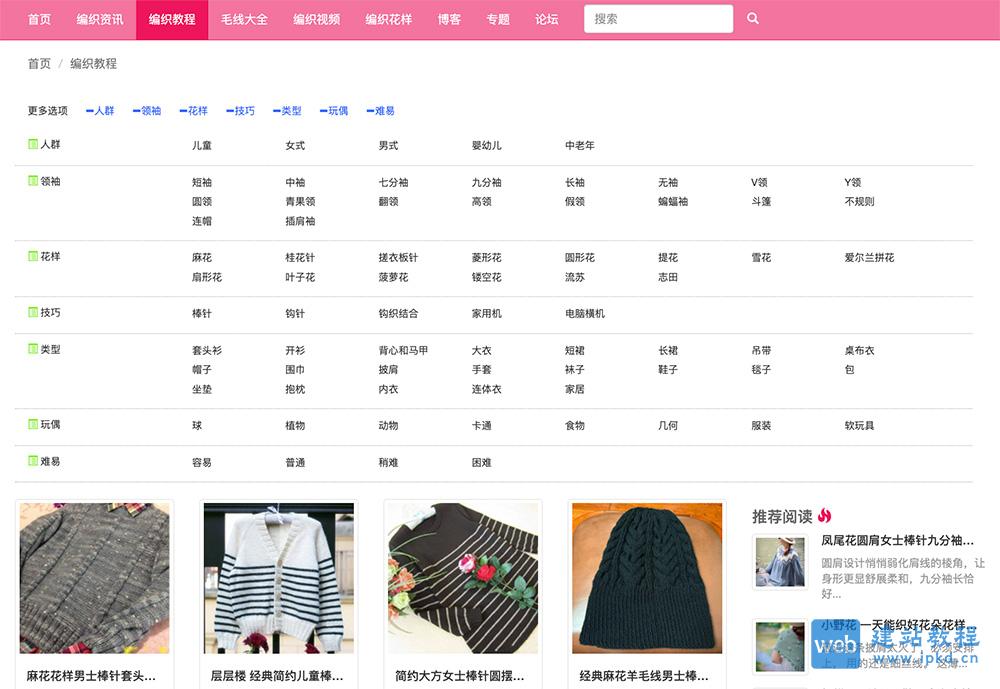This screenshot has width=1000, height=689.
Task: Click the search magnifier icon
Action: 753,18
